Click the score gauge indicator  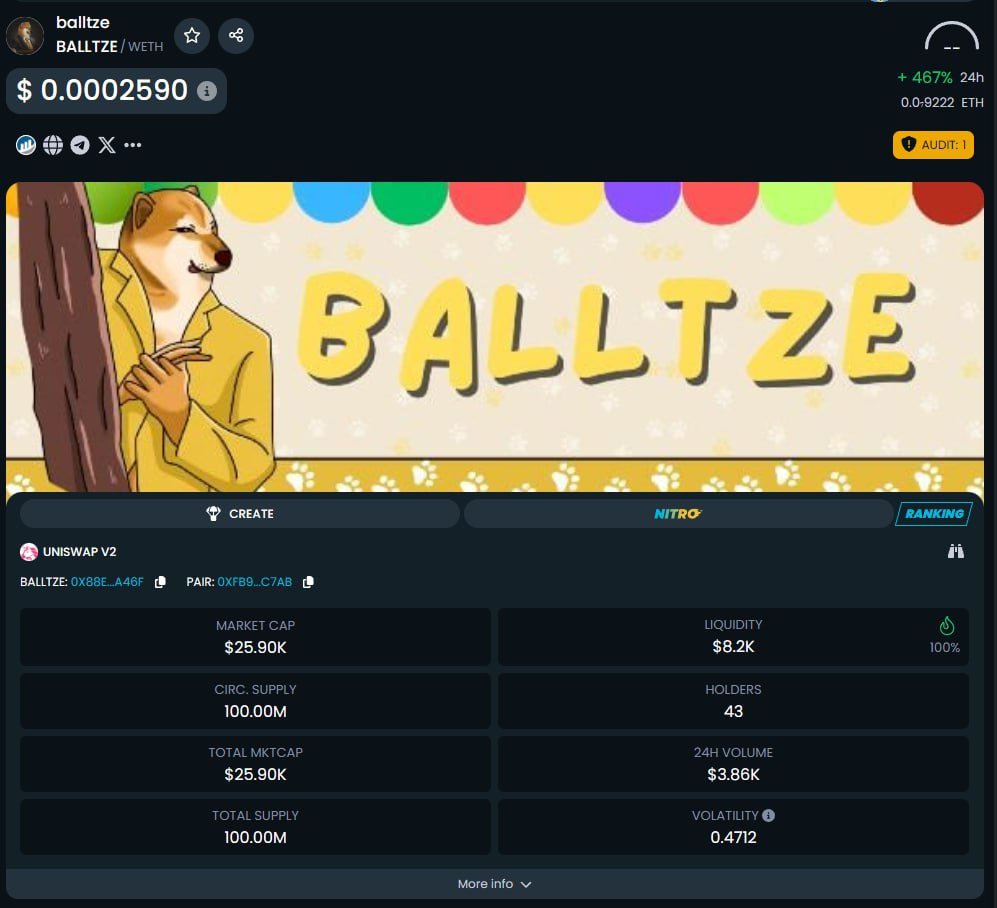951,37
